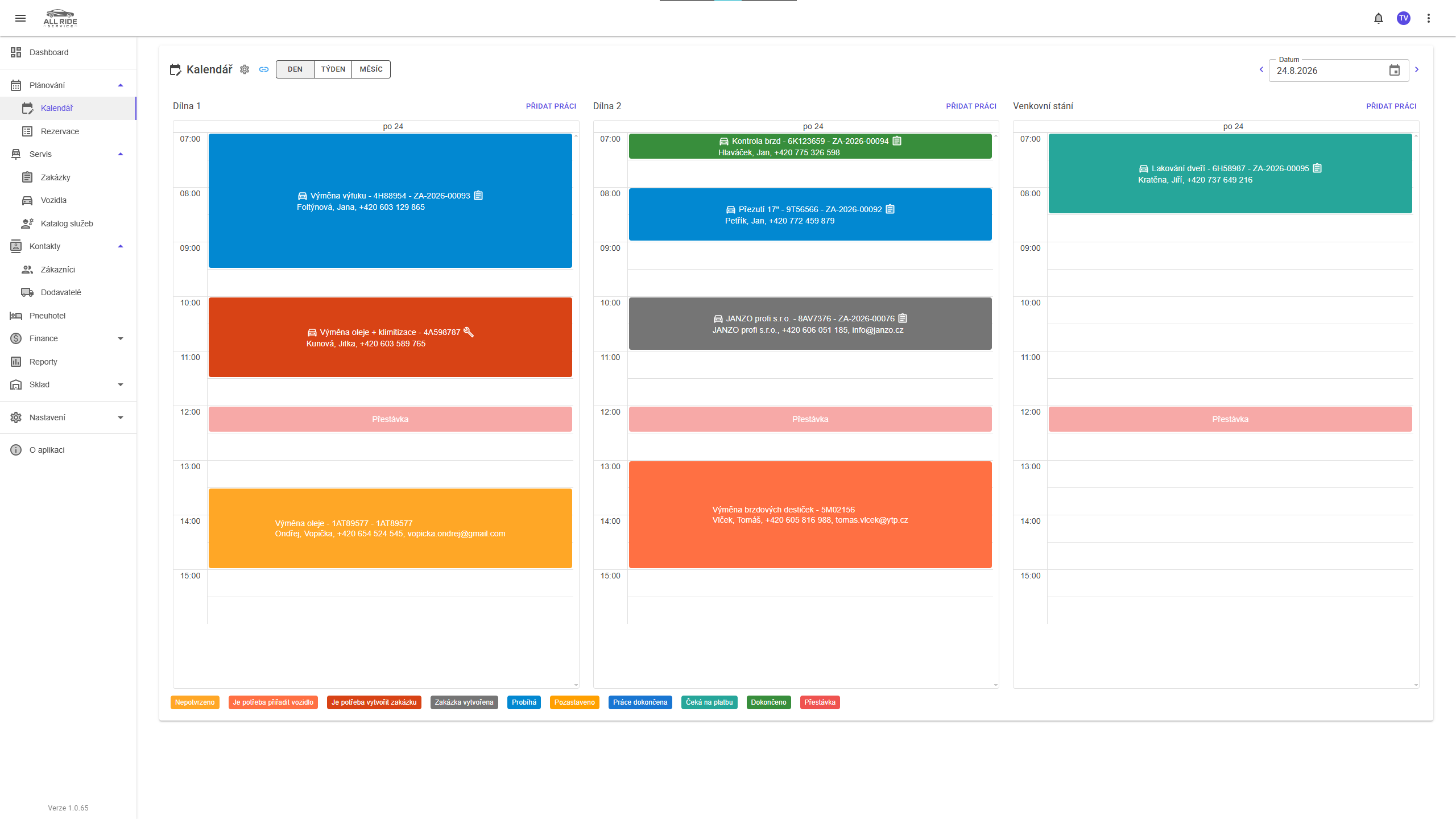1456x819 pixels.
Task: Click wrench icon on Výměna oleje + klimitizace
Action: (x=469, y=332)
